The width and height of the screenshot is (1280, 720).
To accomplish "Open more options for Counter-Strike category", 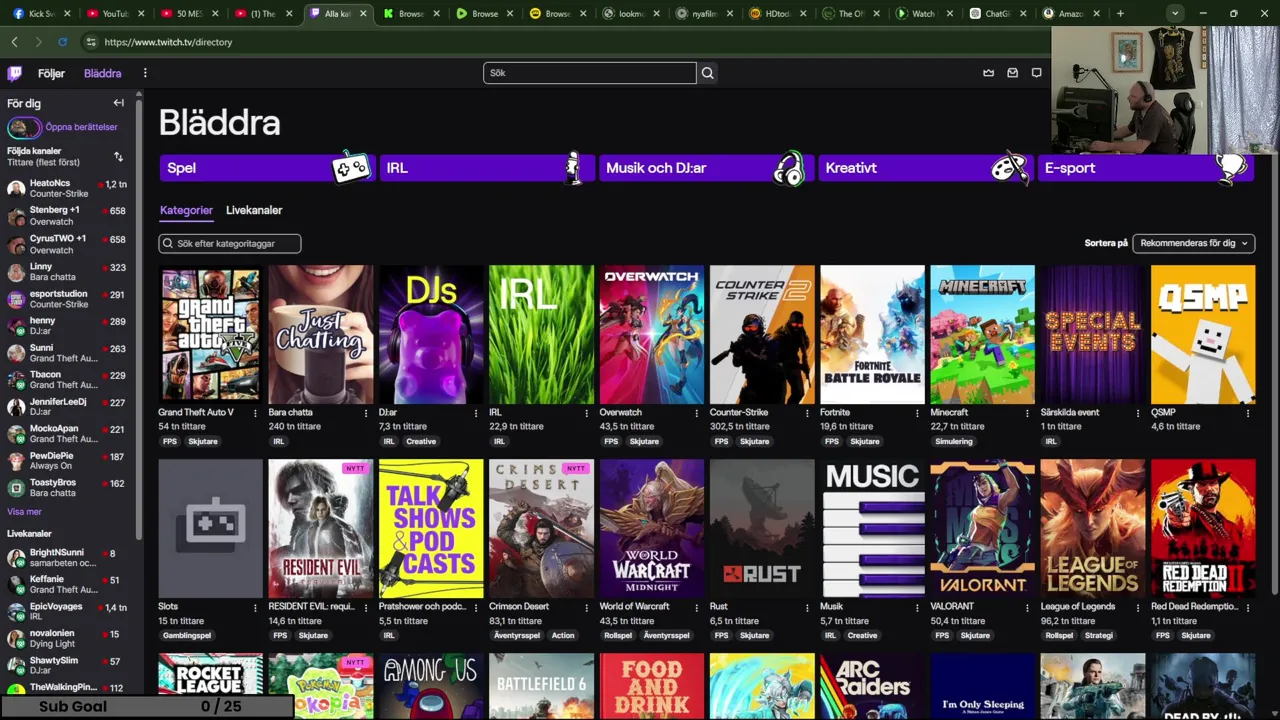I will click(806, 413).
